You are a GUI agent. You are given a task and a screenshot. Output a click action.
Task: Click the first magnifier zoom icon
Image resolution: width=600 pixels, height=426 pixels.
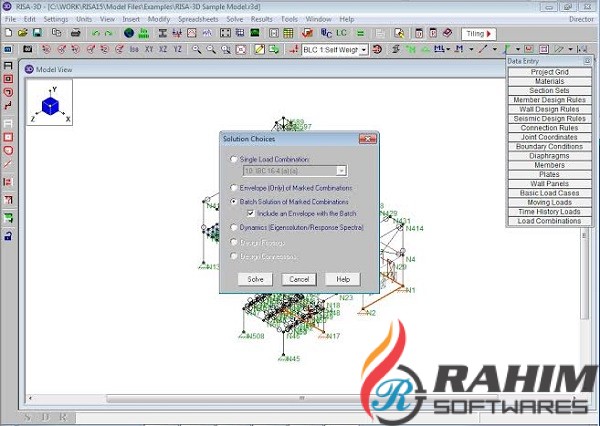coord(197,49)
